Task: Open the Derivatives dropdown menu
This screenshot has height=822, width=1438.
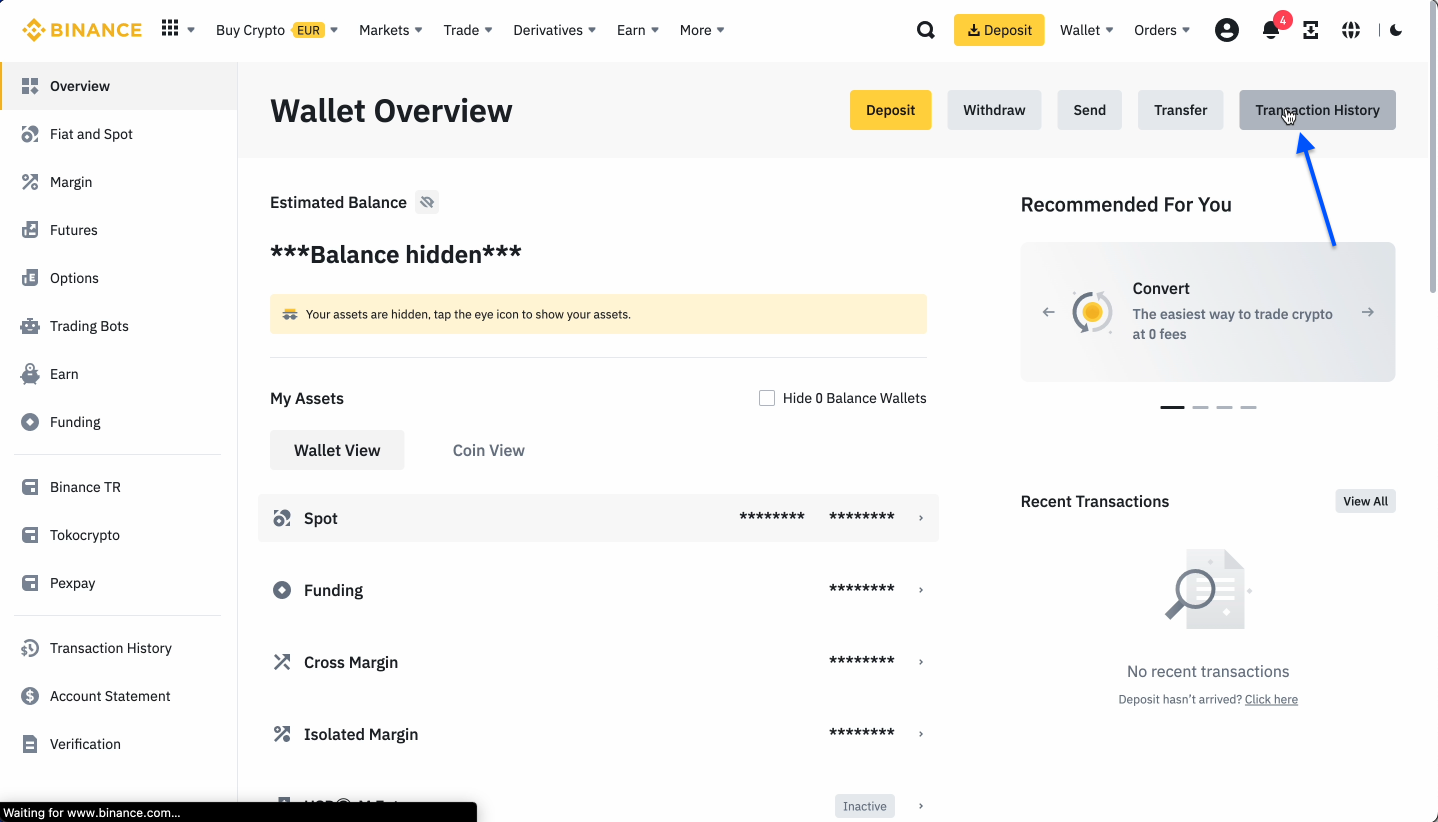Action: (x=555, y=30)
